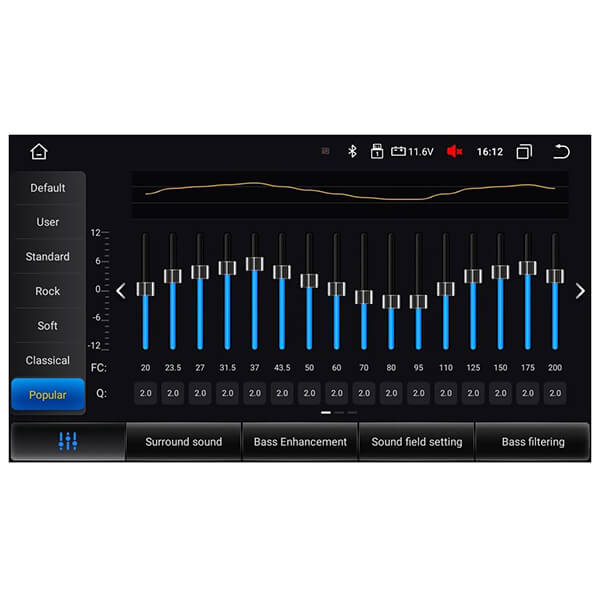Open the Surround sound tab
Viewport: 600px width, 600px height.
click(x=184, y=442)
